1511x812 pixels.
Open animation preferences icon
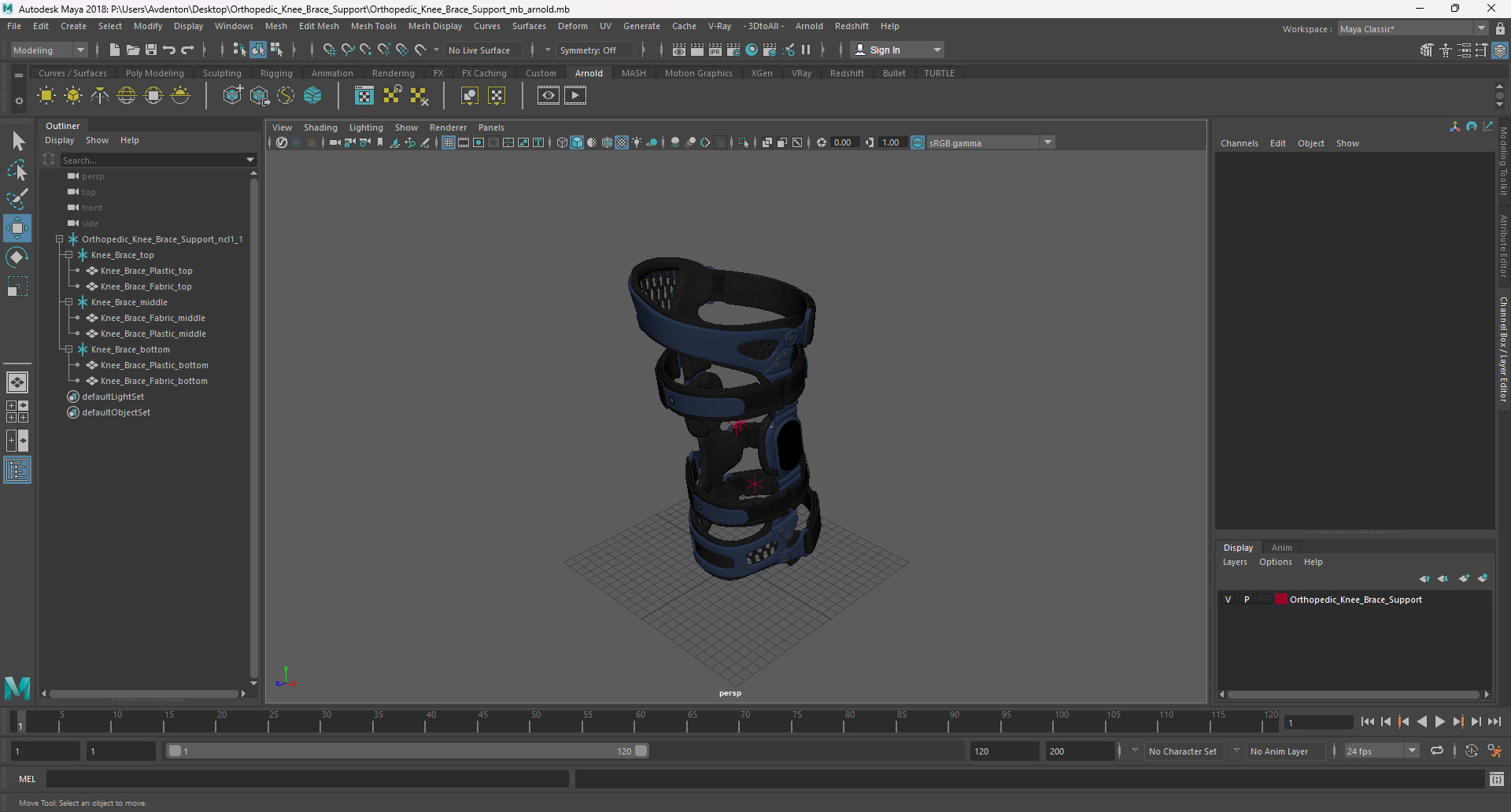[x=1494, y=751]
